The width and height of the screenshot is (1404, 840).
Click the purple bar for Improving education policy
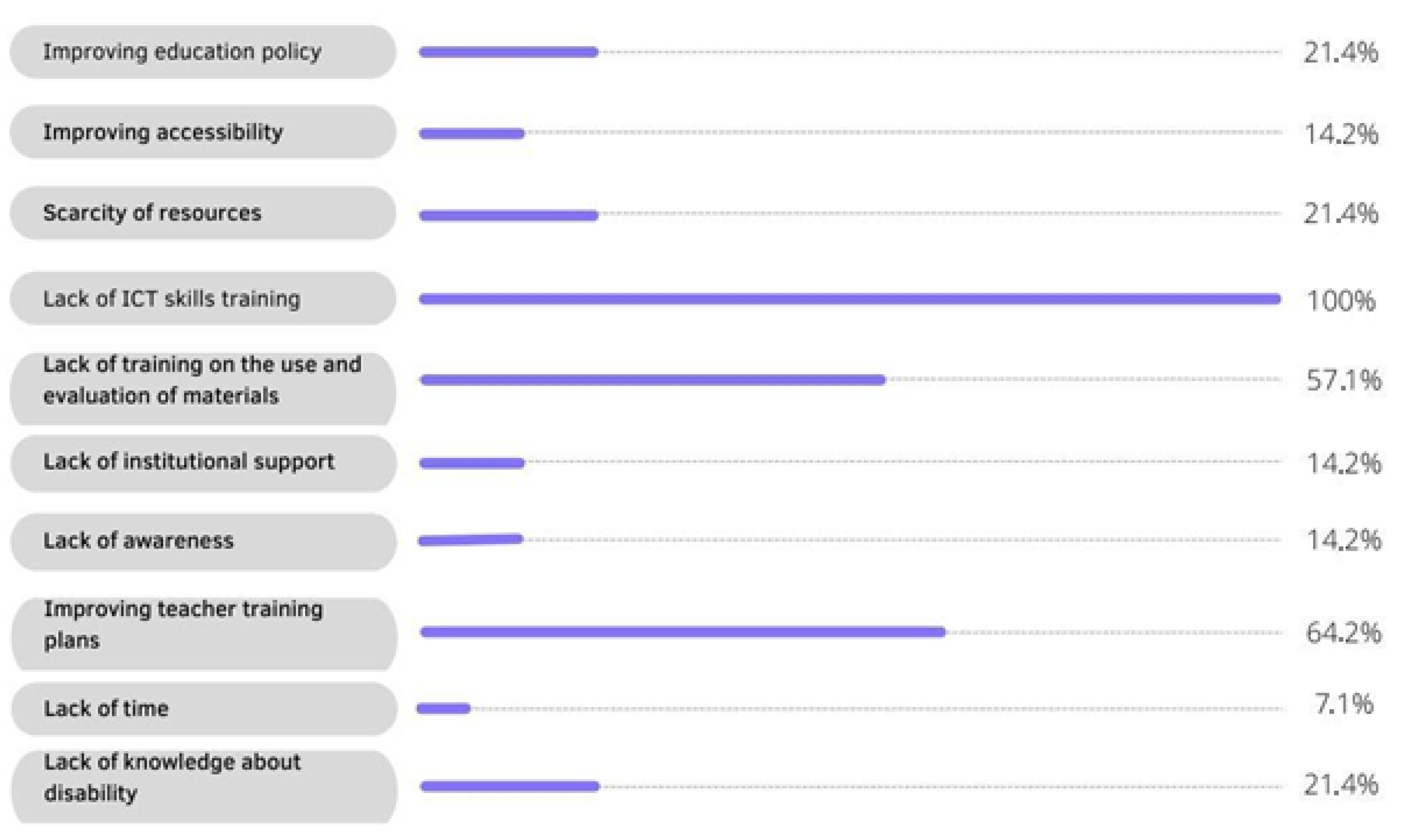pyautogui.click(x=508, y=53)
